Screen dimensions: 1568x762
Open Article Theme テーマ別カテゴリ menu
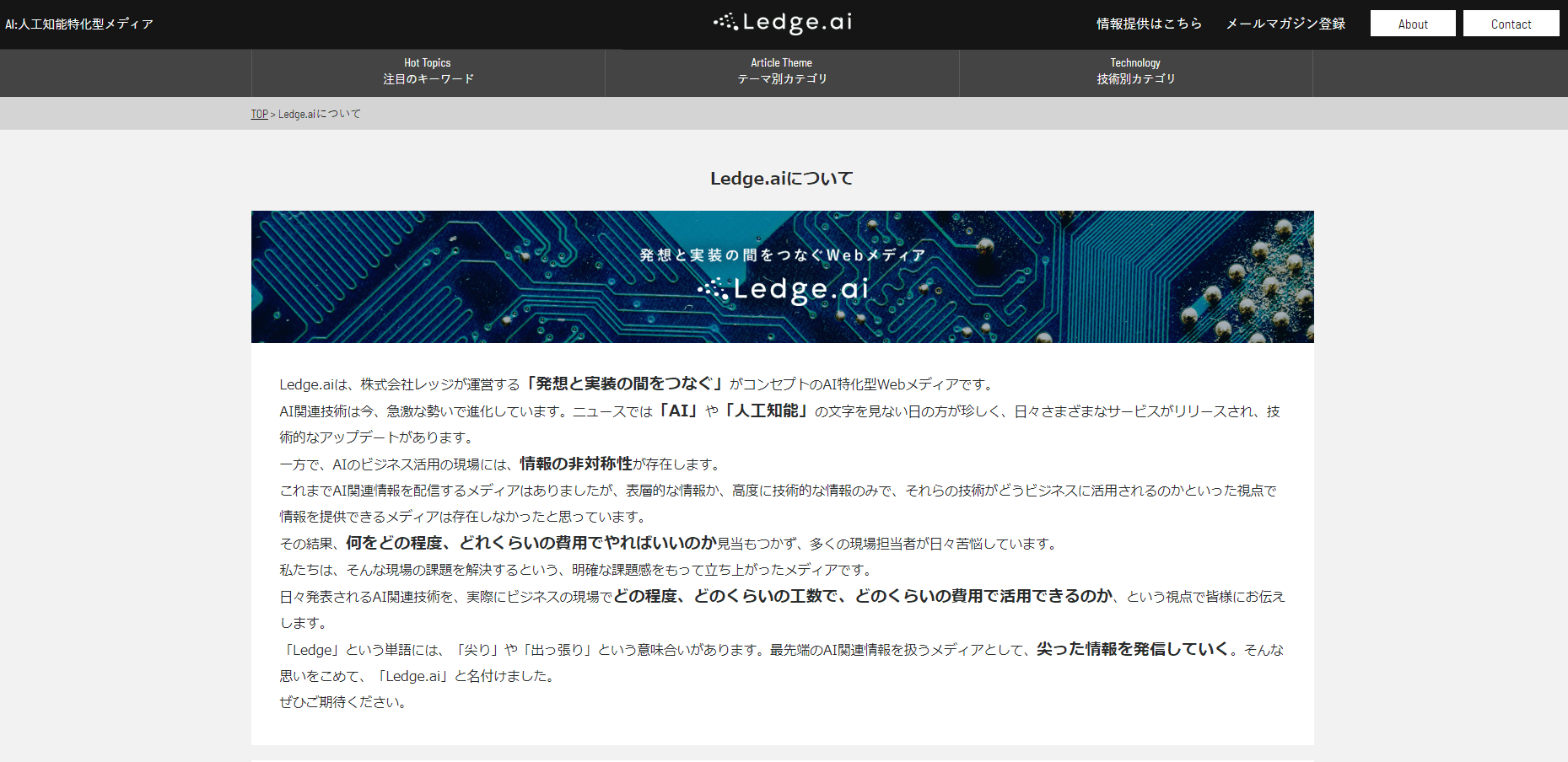tap(782, 72)
